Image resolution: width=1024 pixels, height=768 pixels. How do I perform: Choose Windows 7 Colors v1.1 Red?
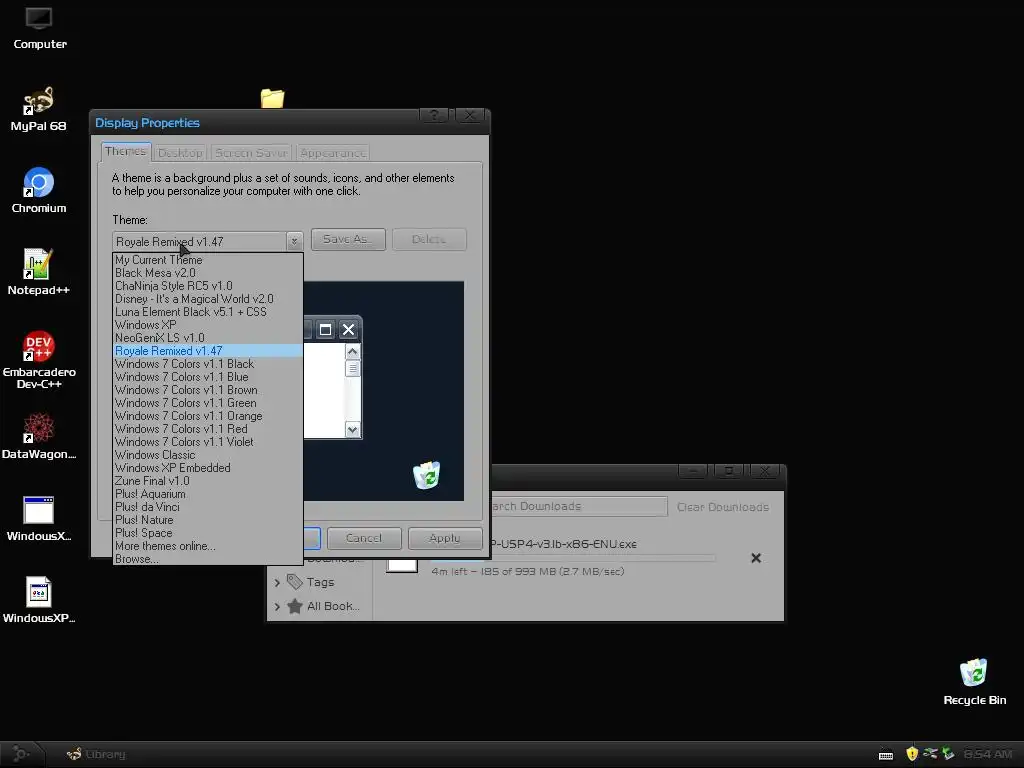(x=208, y=429)
